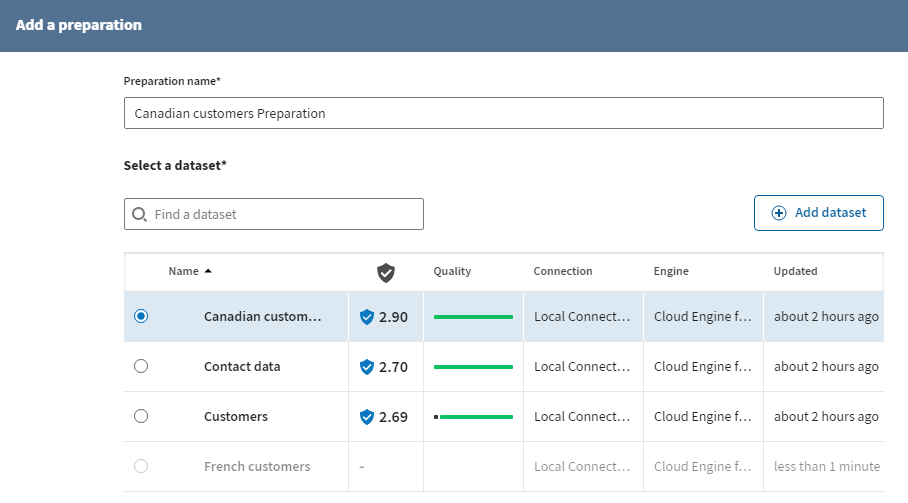Click the shield icon beside score 2.70
Screen dimensions: 908x503
[x=367, y=367]
